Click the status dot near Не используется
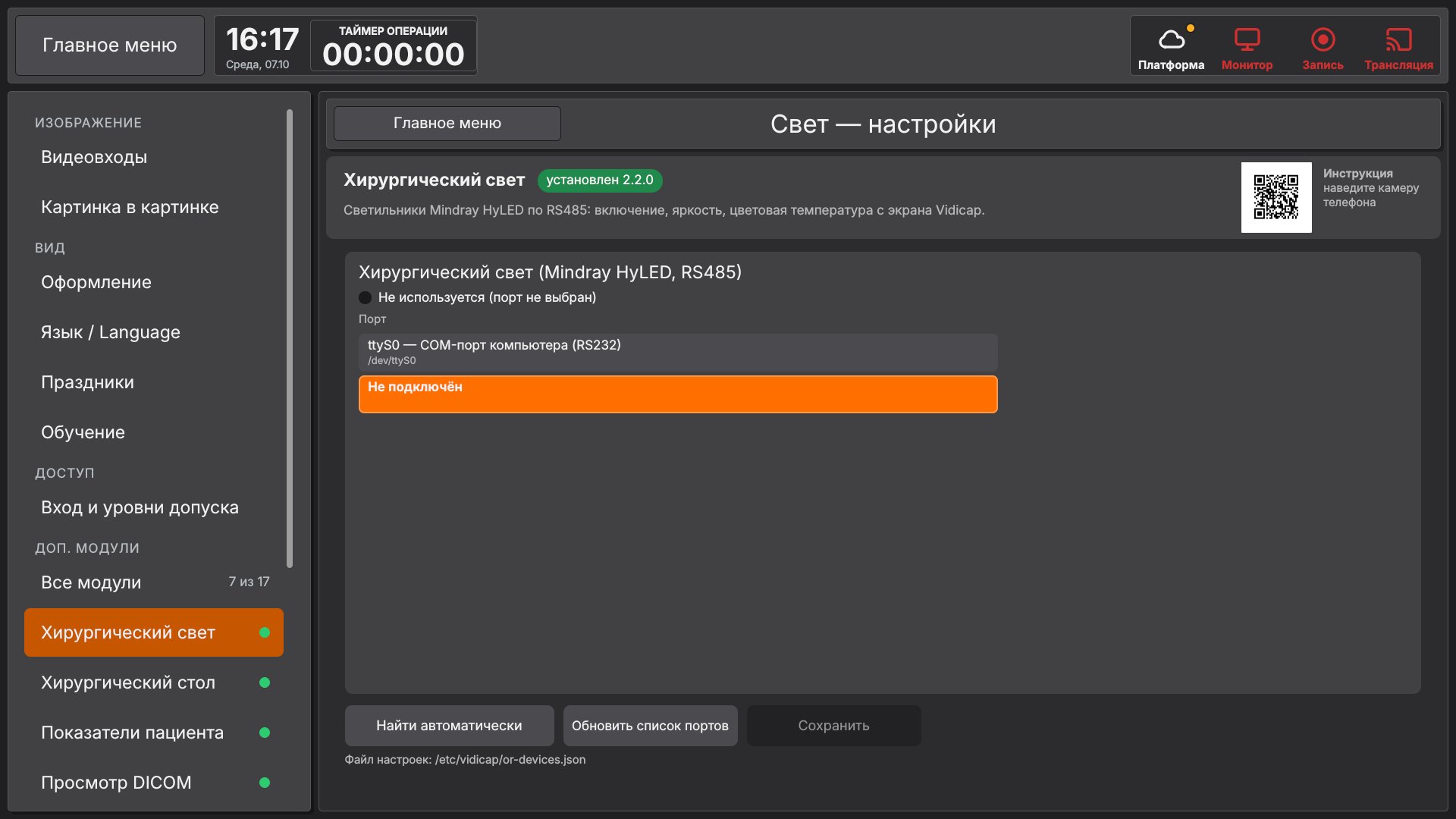This screenshot has height=819, width=1456. (x=366, y=297)
